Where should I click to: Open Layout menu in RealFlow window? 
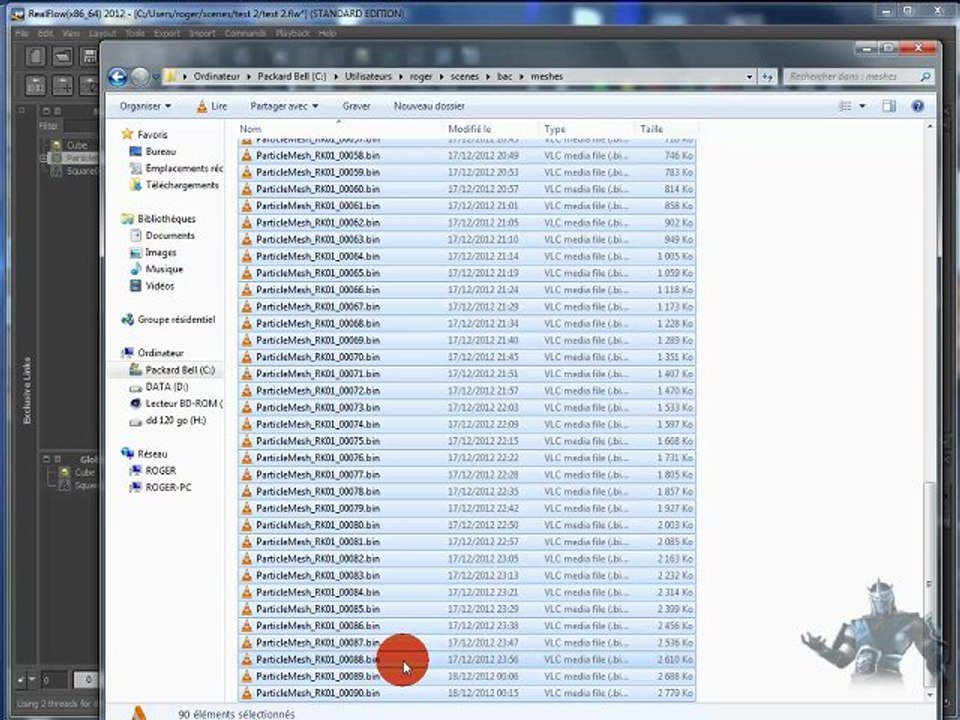(102, 33)
